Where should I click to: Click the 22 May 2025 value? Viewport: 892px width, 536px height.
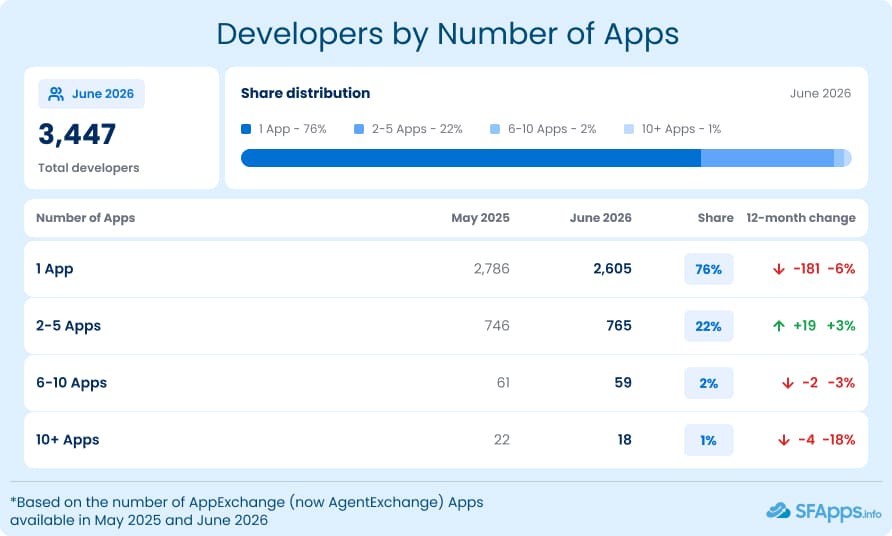(x=502, y=439)
